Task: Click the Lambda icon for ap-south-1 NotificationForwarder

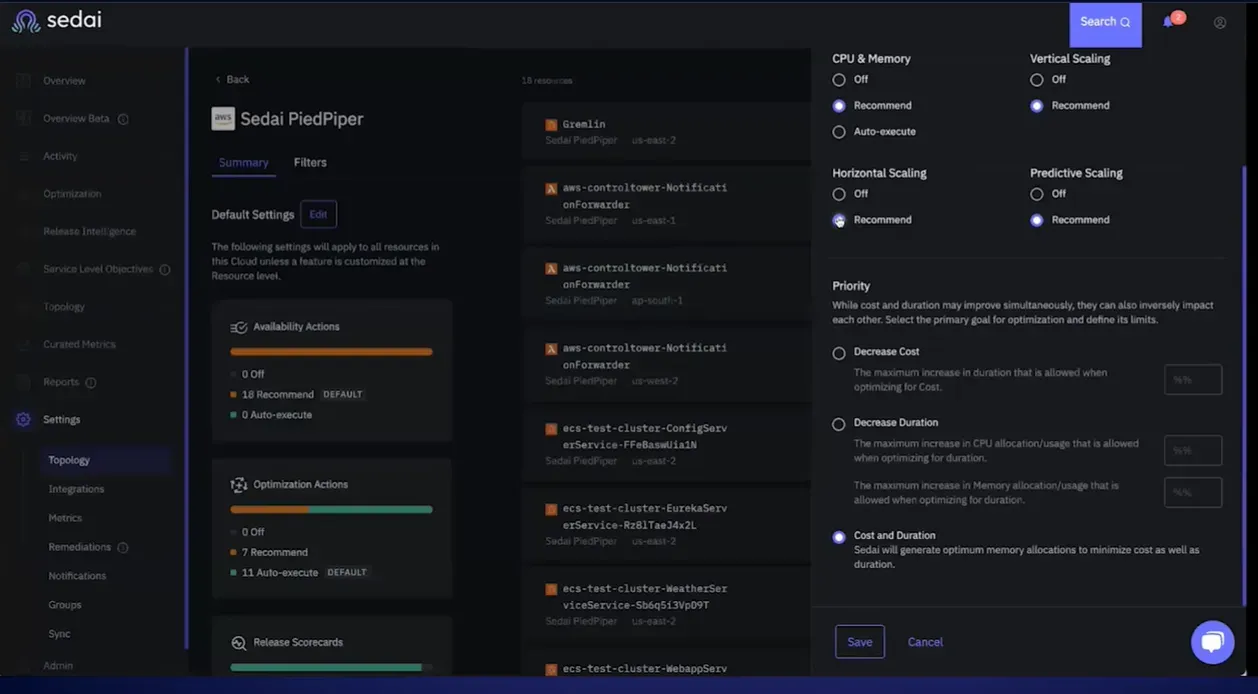Action: coord(550,269)
